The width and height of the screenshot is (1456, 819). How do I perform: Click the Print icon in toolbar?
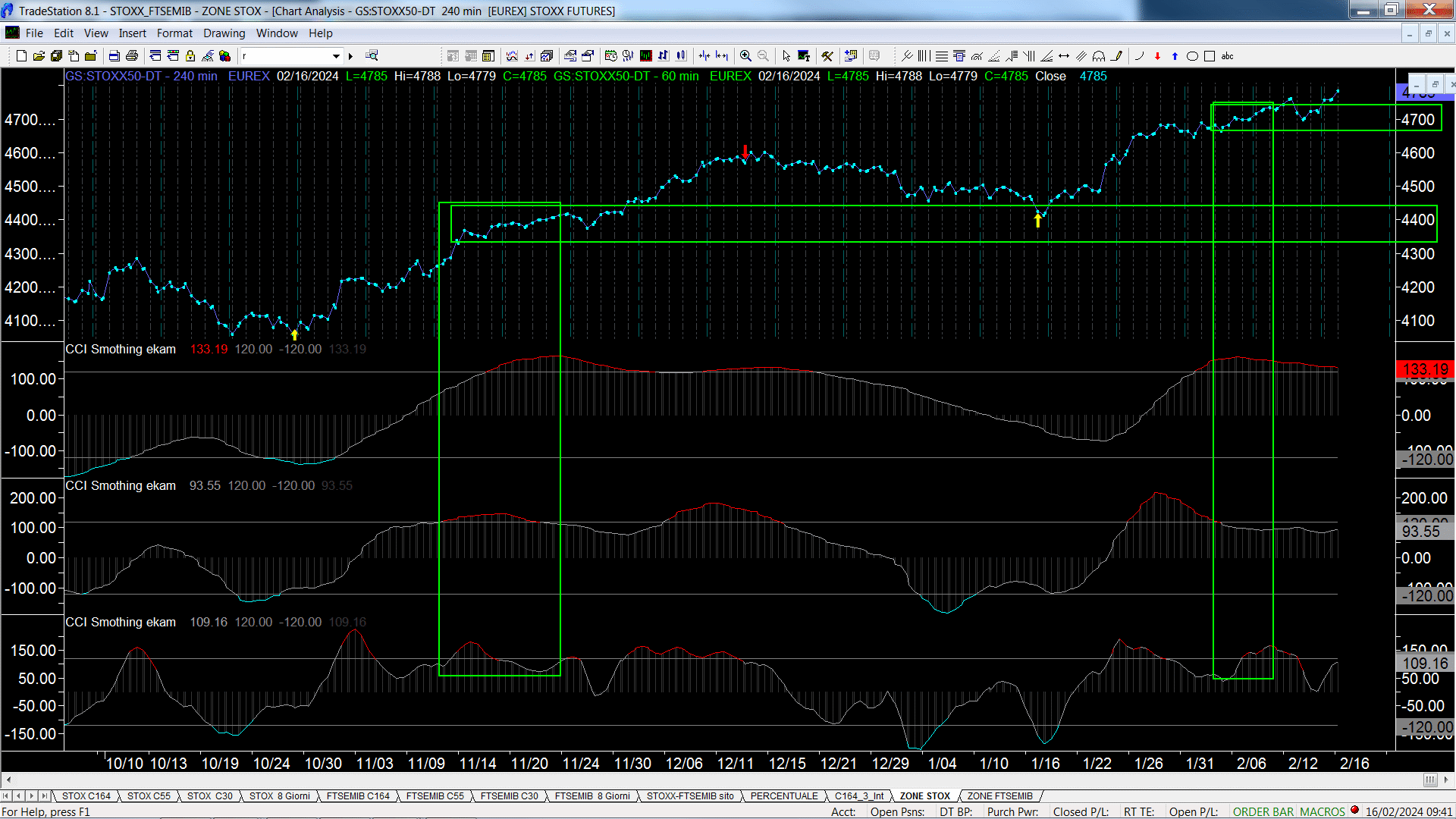(x=132, y=56)
